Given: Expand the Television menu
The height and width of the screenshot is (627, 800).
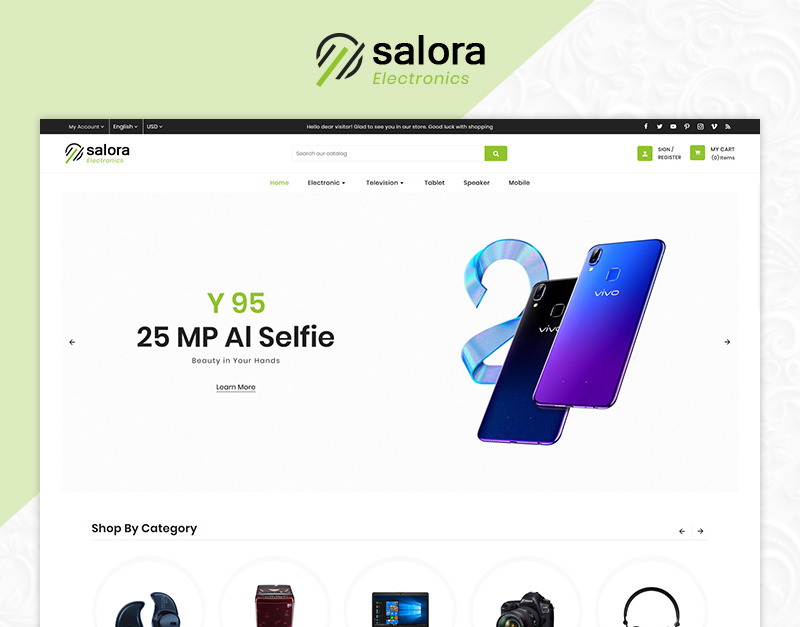Looking at the screenshot, I should [384, 183].
